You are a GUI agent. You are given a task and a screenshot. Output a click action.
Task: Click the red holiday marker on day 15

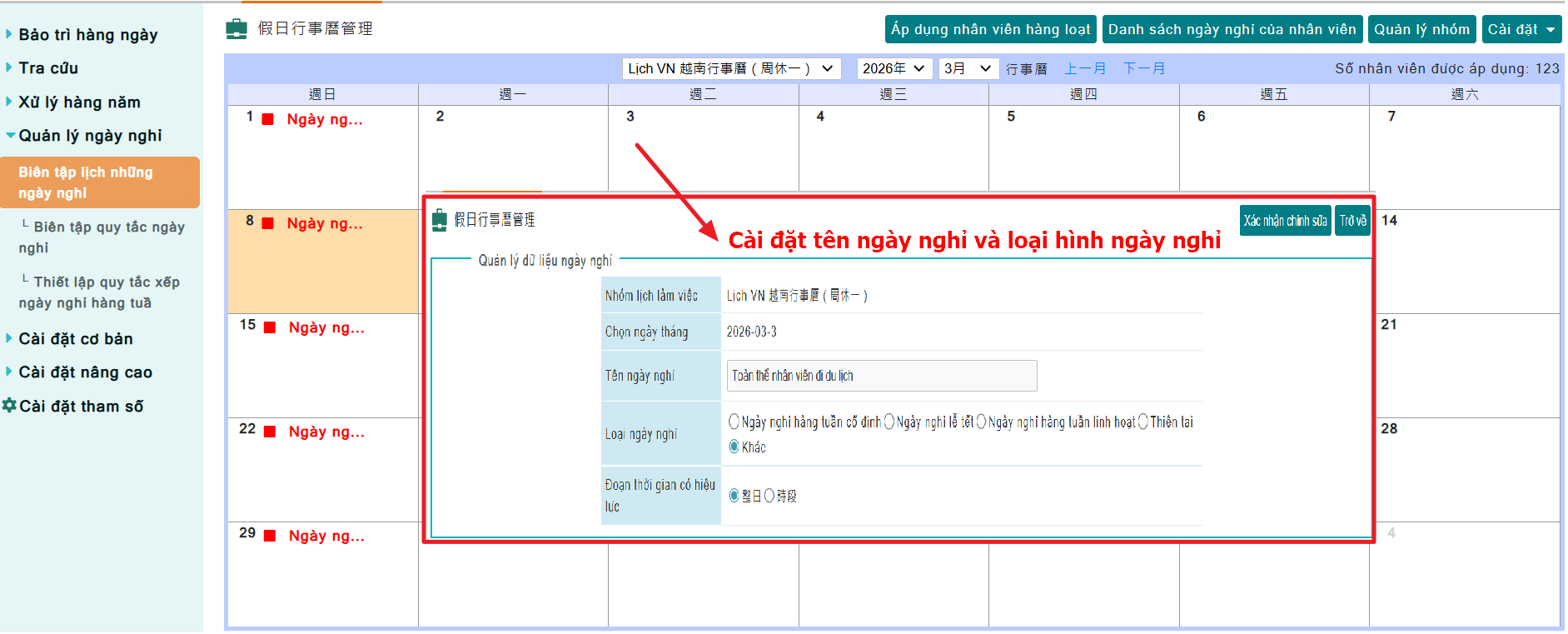coord(270,327)
